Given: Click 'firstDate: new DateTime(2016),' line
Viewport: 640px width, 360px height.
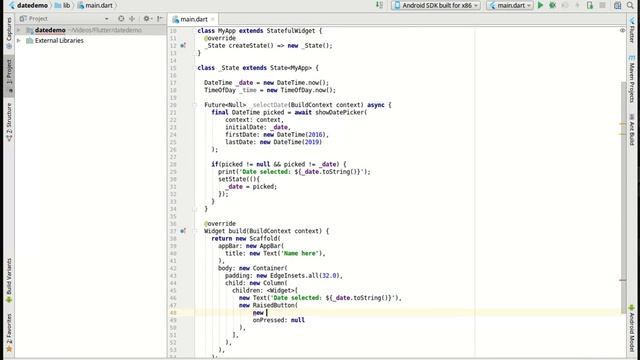Looking at the screenshot, I should pos(277,135).
